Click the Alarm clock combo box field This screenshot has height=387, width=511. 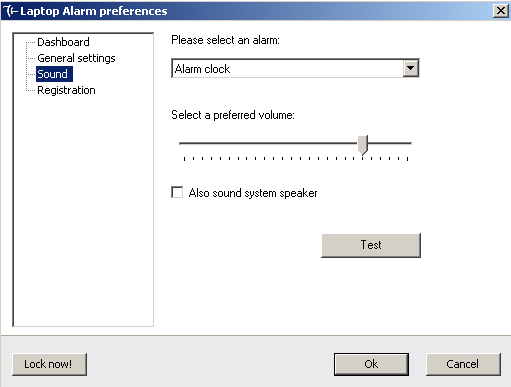pyautogui.click(x=295, y=68)
